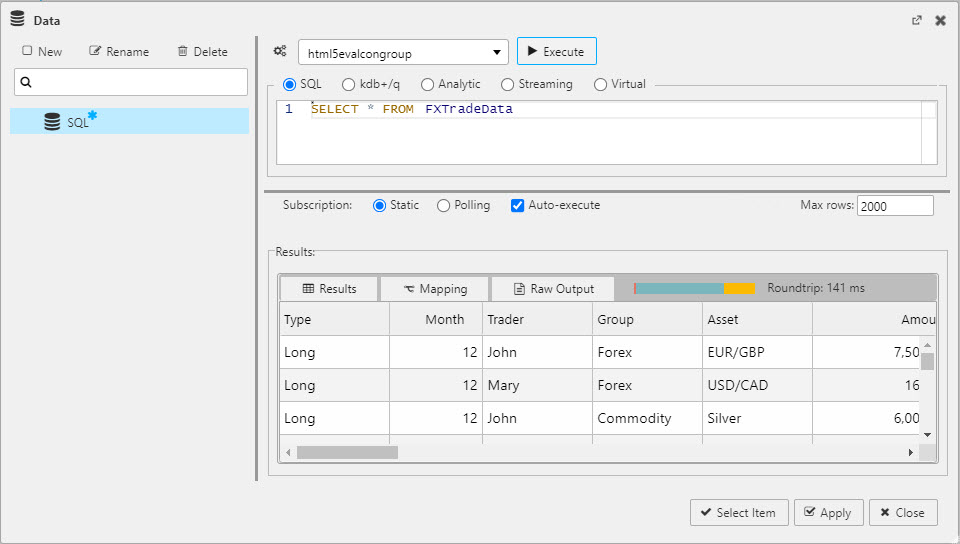Switch subscription to Polling
Screen dimensions: 960x544
point(443,205)
